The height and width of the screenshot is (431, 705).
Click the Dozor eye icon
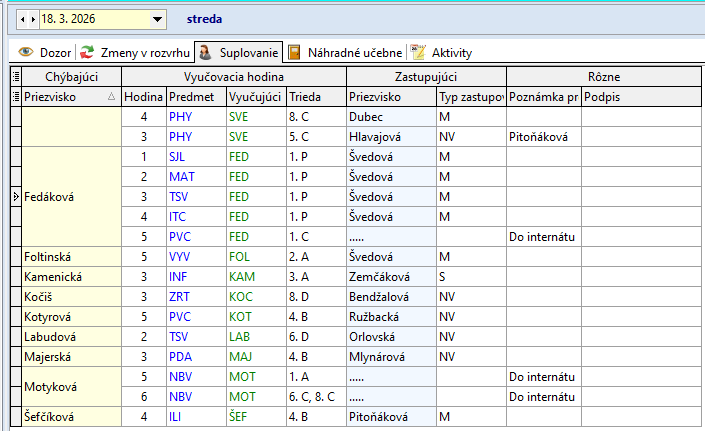(x=26, y=52)
